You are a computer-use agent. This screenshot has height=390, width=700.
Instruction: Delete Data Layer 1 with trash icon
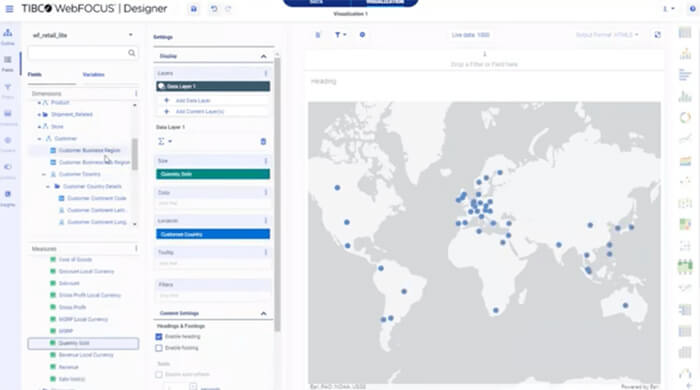[x=263, y=141]
